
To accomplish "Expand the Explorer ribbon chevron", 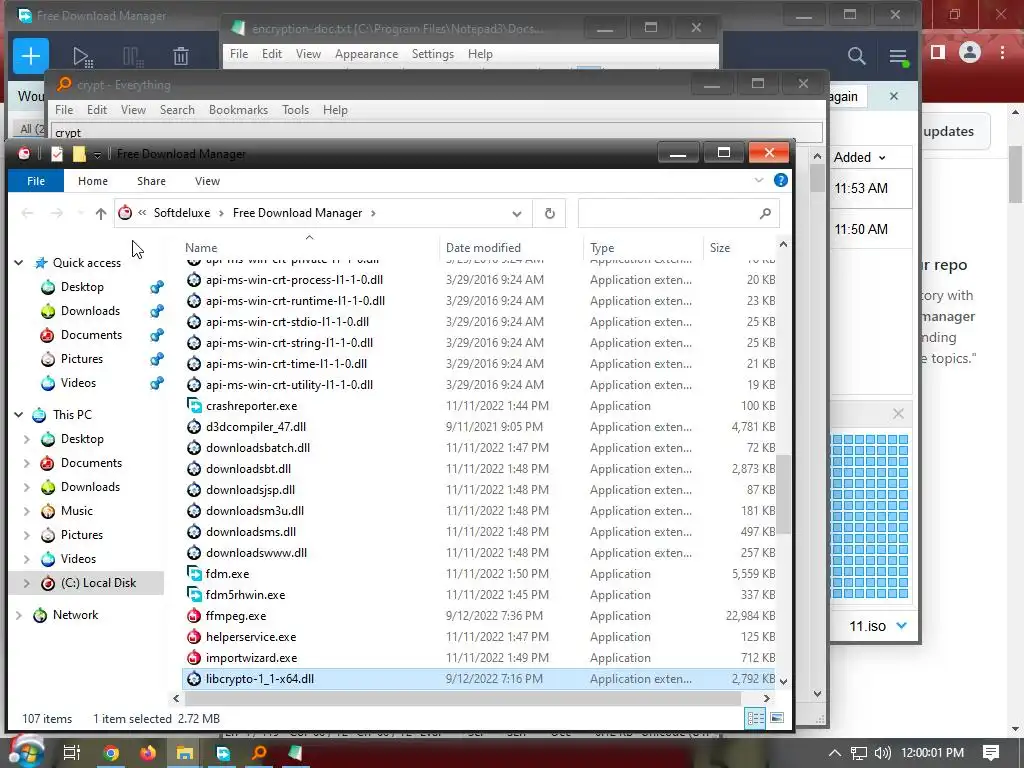I will pyautogui.click(x=758, y=180).
